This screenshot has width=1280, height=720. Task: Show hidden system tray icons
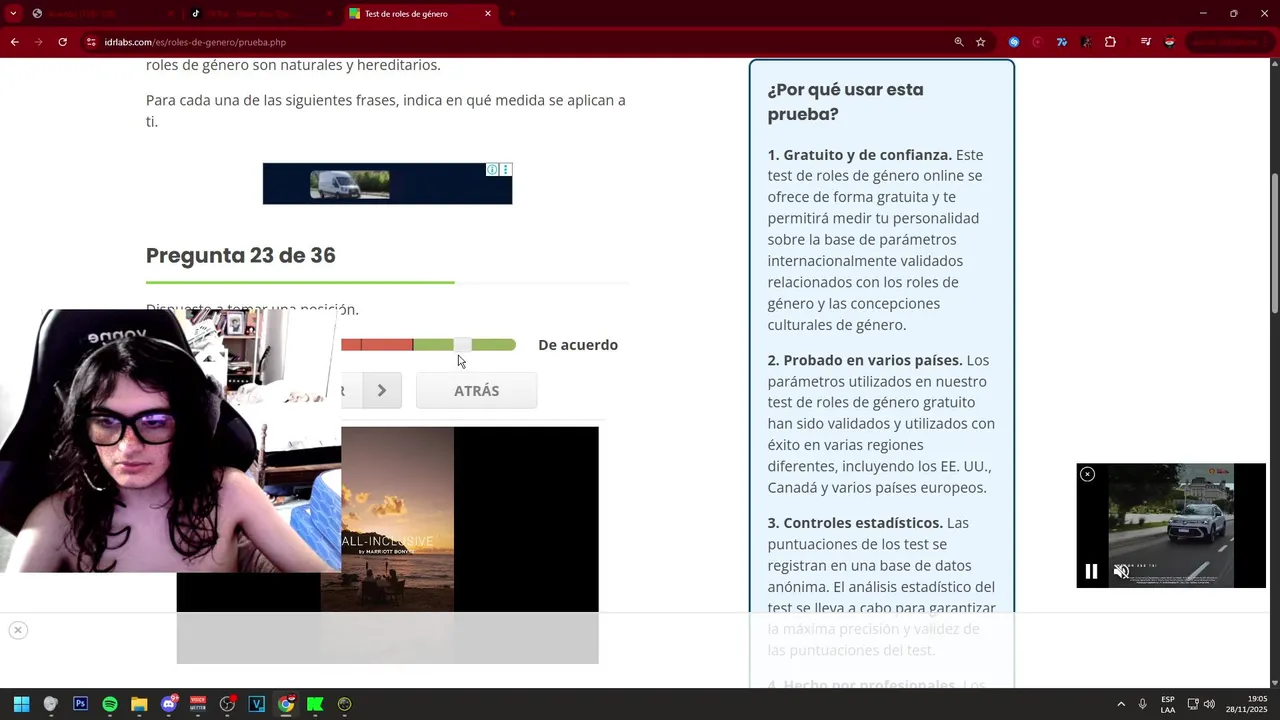point(1121,704)
